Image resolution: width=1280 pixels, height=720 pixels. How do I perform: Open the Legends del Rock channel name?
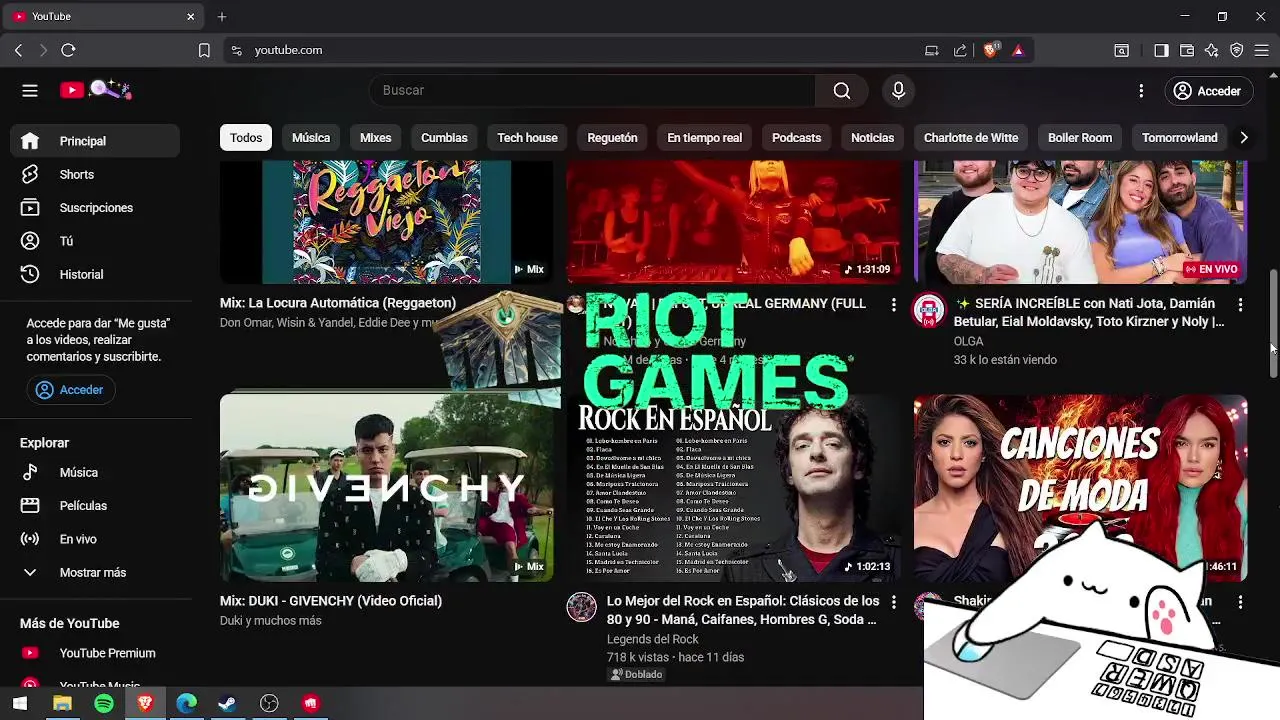coord(652,639)
